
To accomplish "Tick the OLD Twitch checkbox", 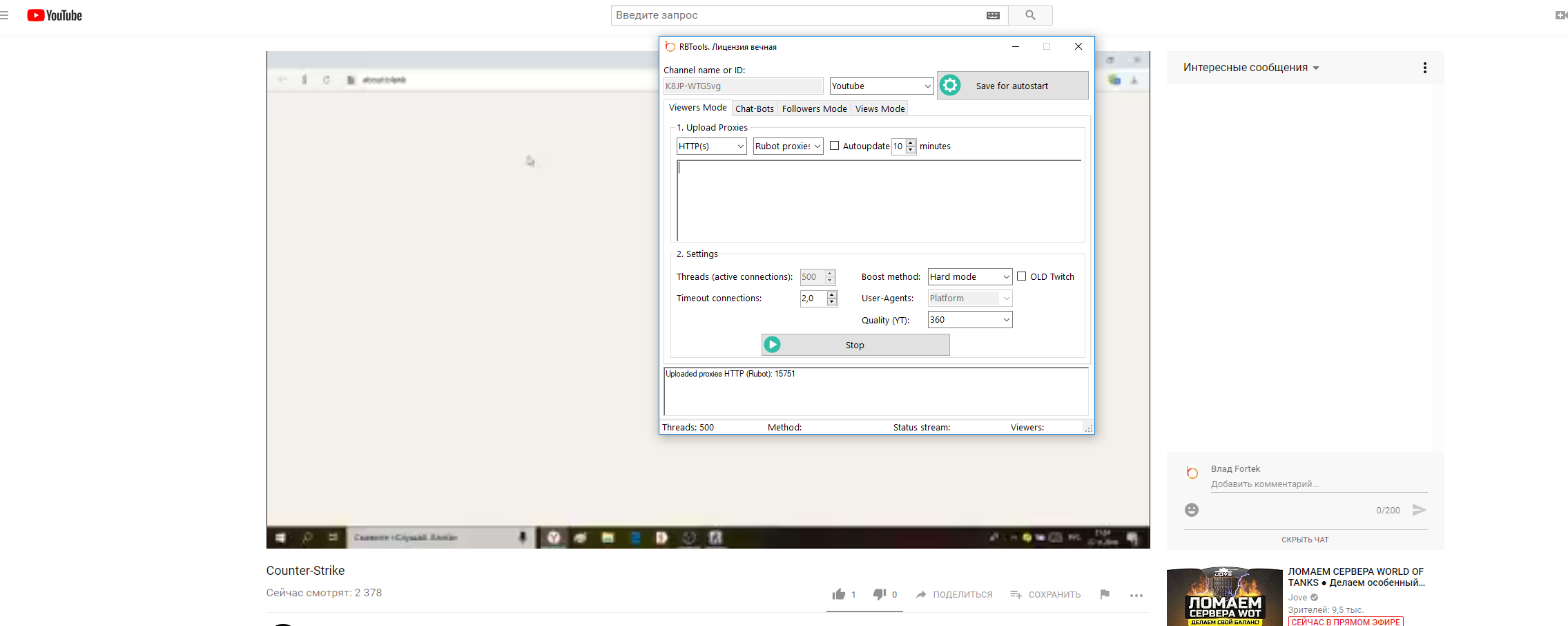I will point(1021,276).
